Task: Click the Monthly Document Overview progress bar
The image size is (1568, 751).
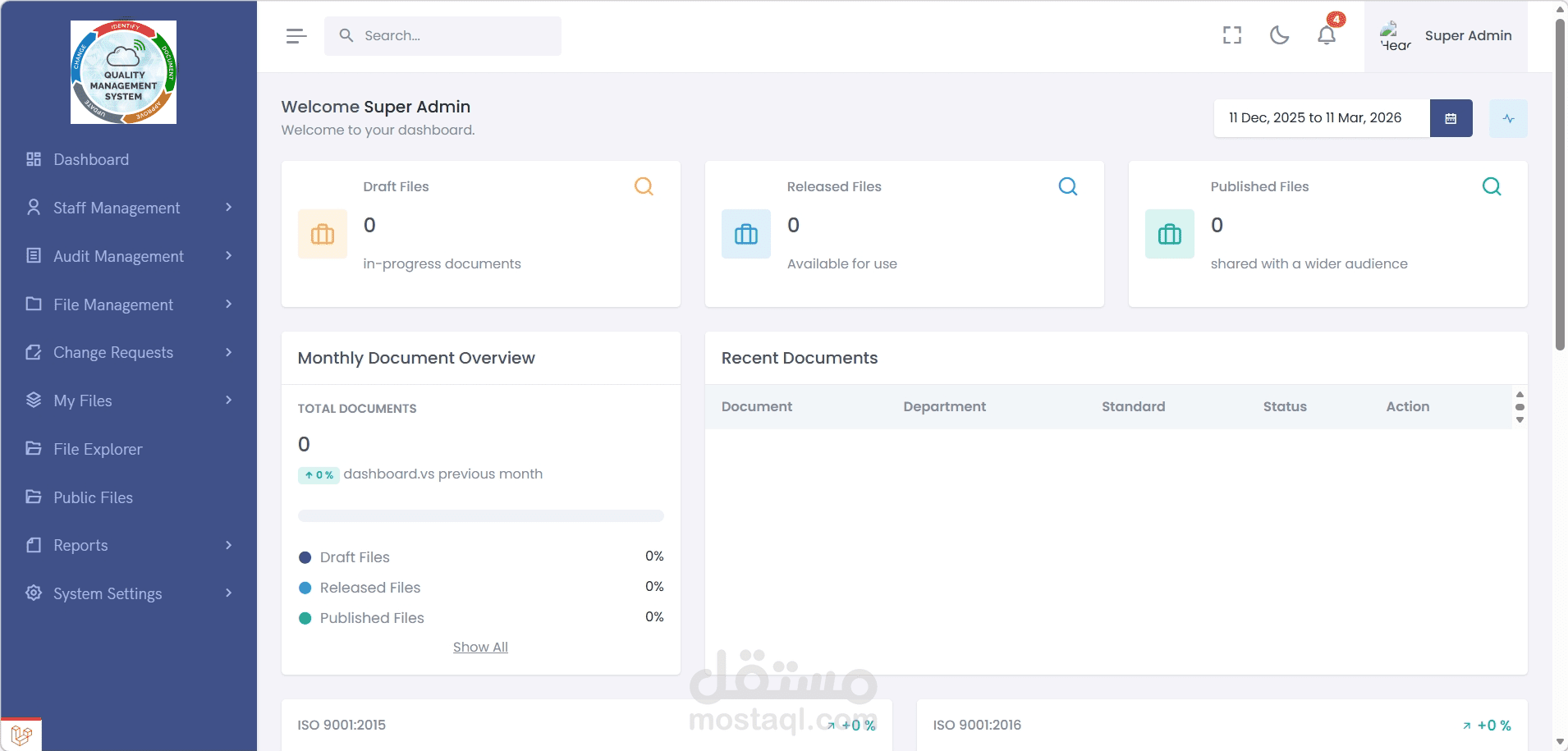Action: pos(480,515)
